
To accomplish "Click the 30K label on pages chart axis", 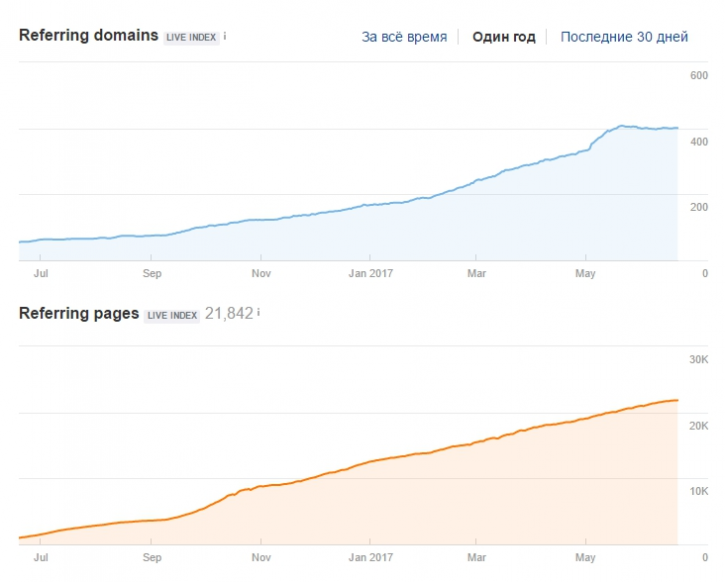I will tap(698, 359).
